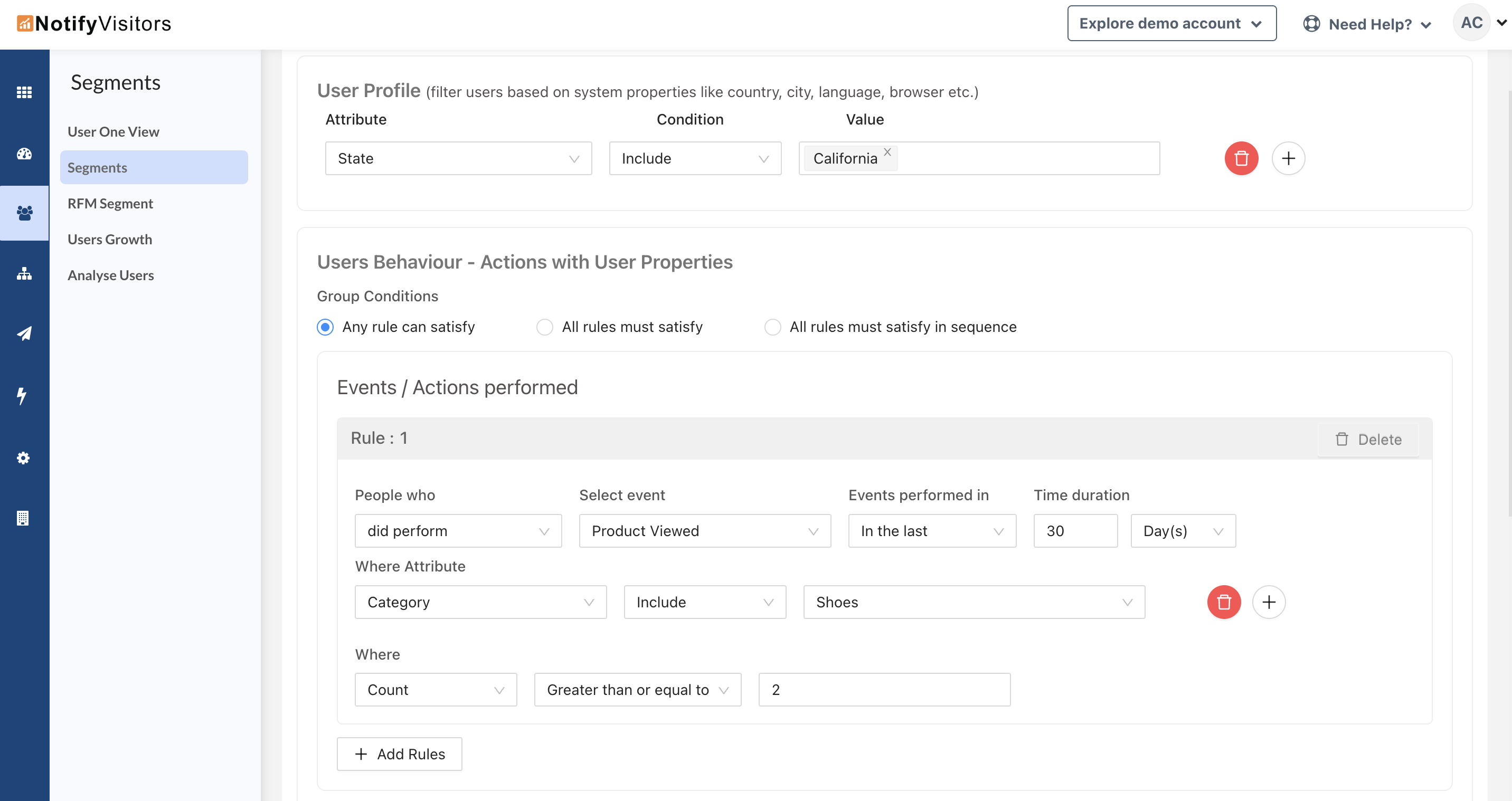Delete the State attribute row

tap(1241, 158)
